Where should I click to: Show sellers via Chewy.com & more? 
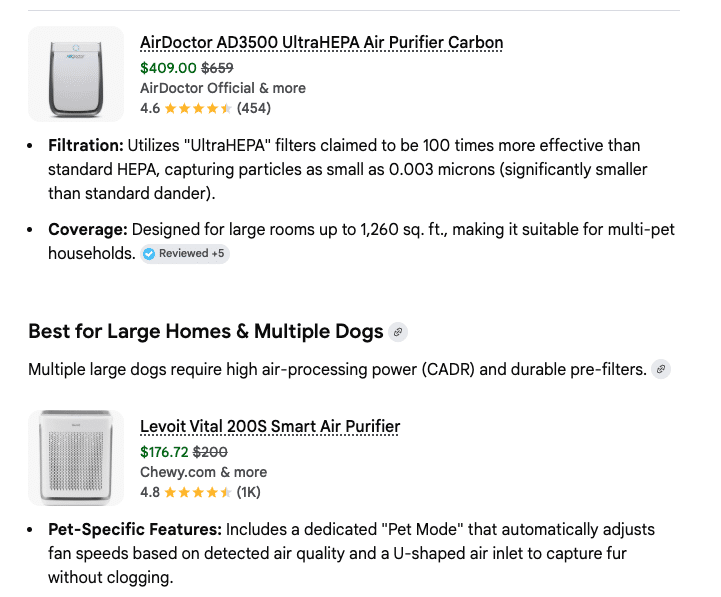click(203, 472)
